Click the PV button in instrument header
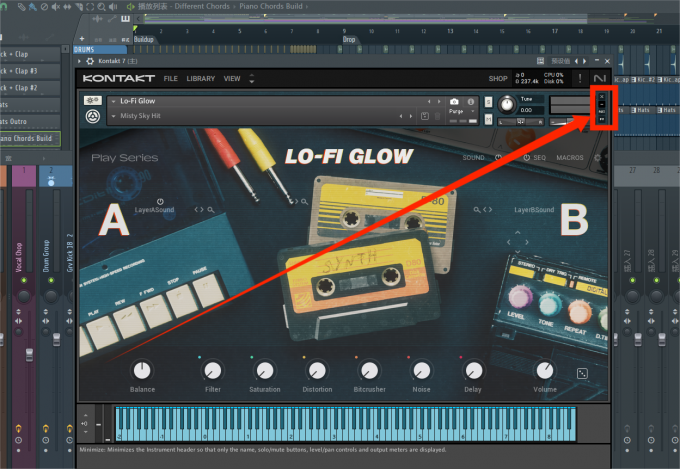Screen dimensions: 680x469 (x=602, y=119)
